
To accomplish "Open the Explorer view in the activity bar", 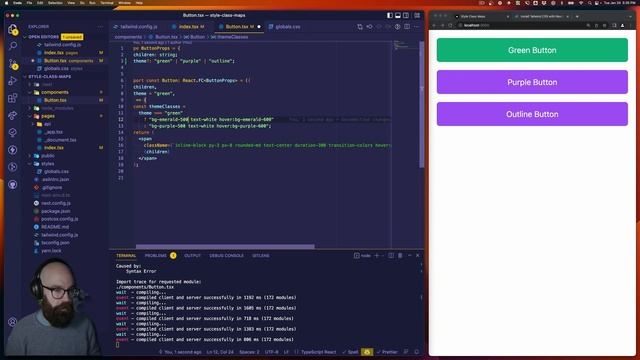I will point(13,29).
